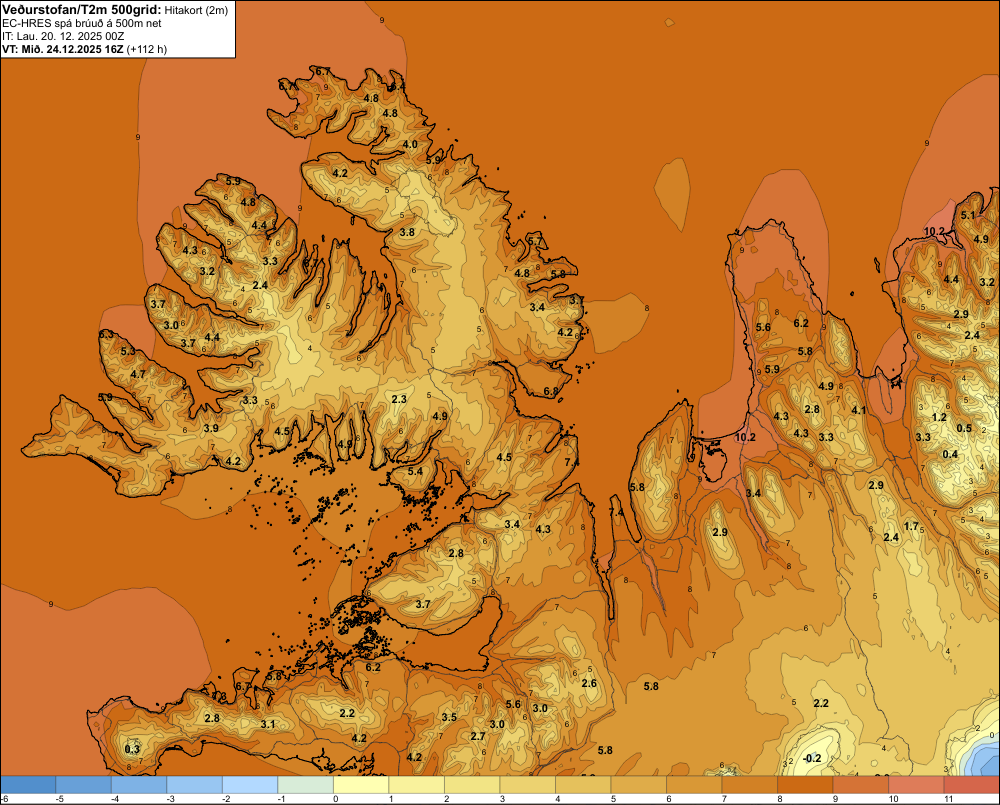Click the legend swatch between 6 and 7
The height and width of the screenshot is (805, 1000).
click(x=695, y=785)
